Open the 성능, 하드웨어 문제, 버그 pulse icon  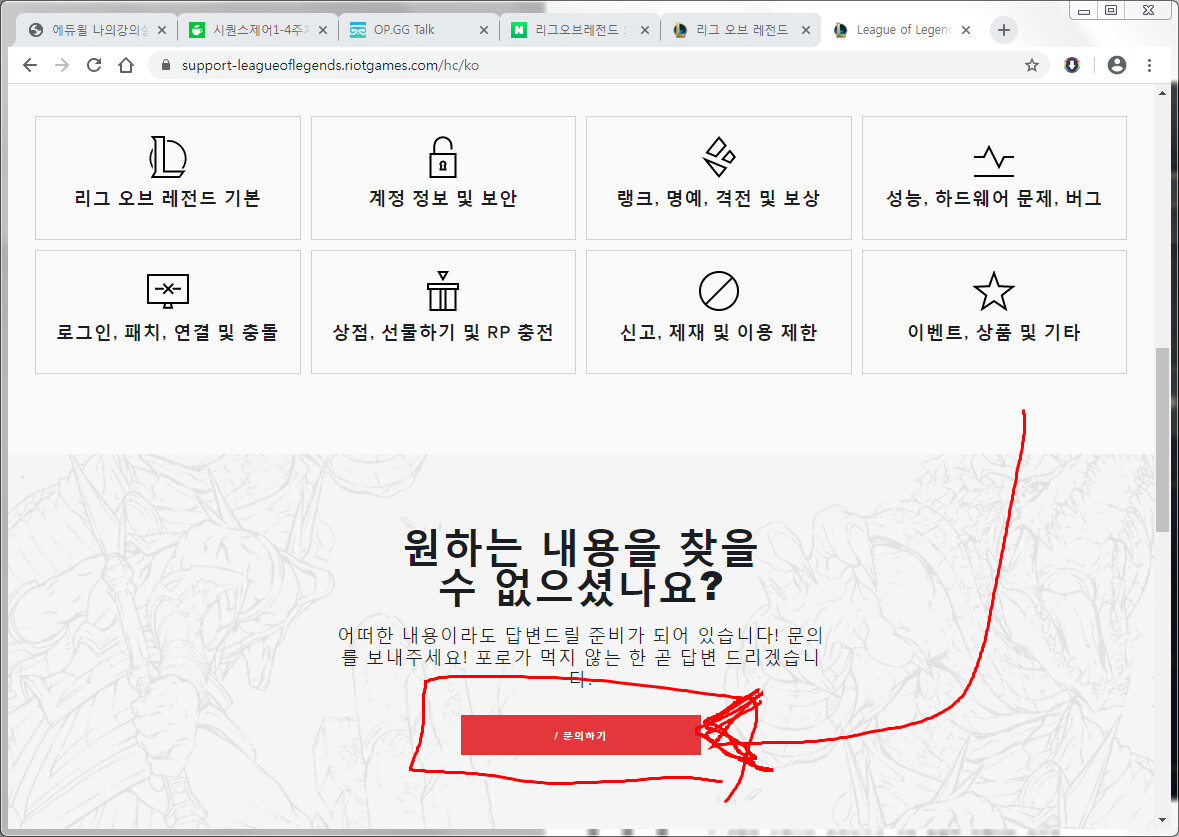(x=993, y=158)
